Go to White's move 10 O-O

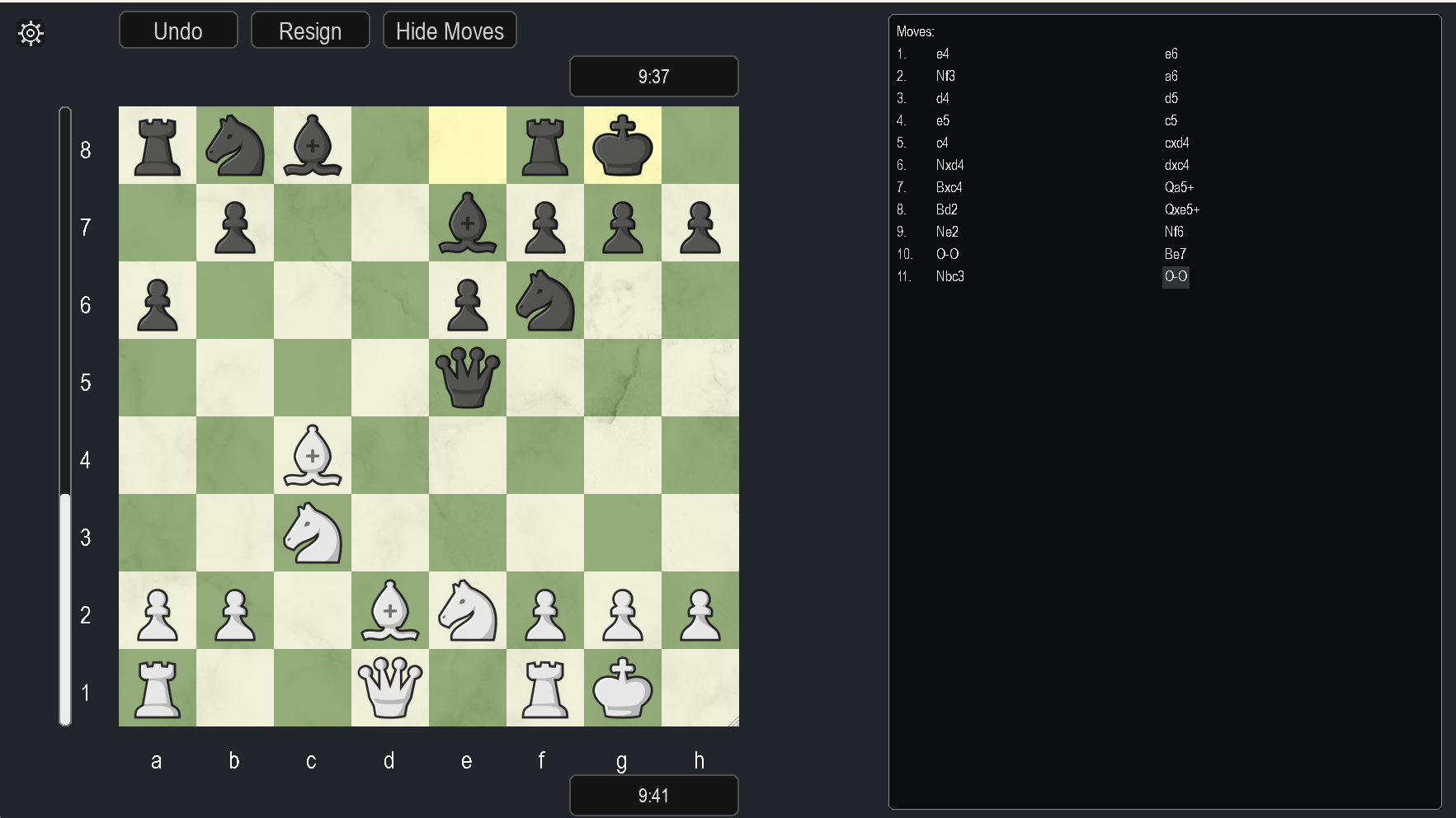tap(947, 254)
